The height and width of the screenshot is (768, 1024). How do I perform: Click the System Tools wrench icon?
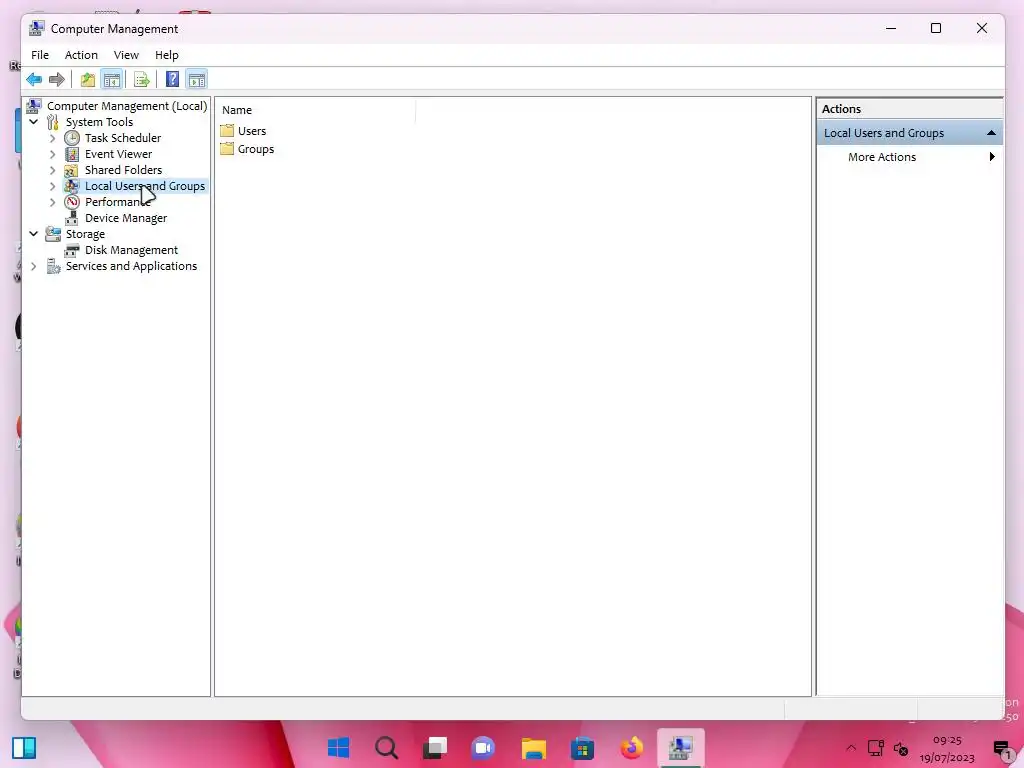[53, 122]
